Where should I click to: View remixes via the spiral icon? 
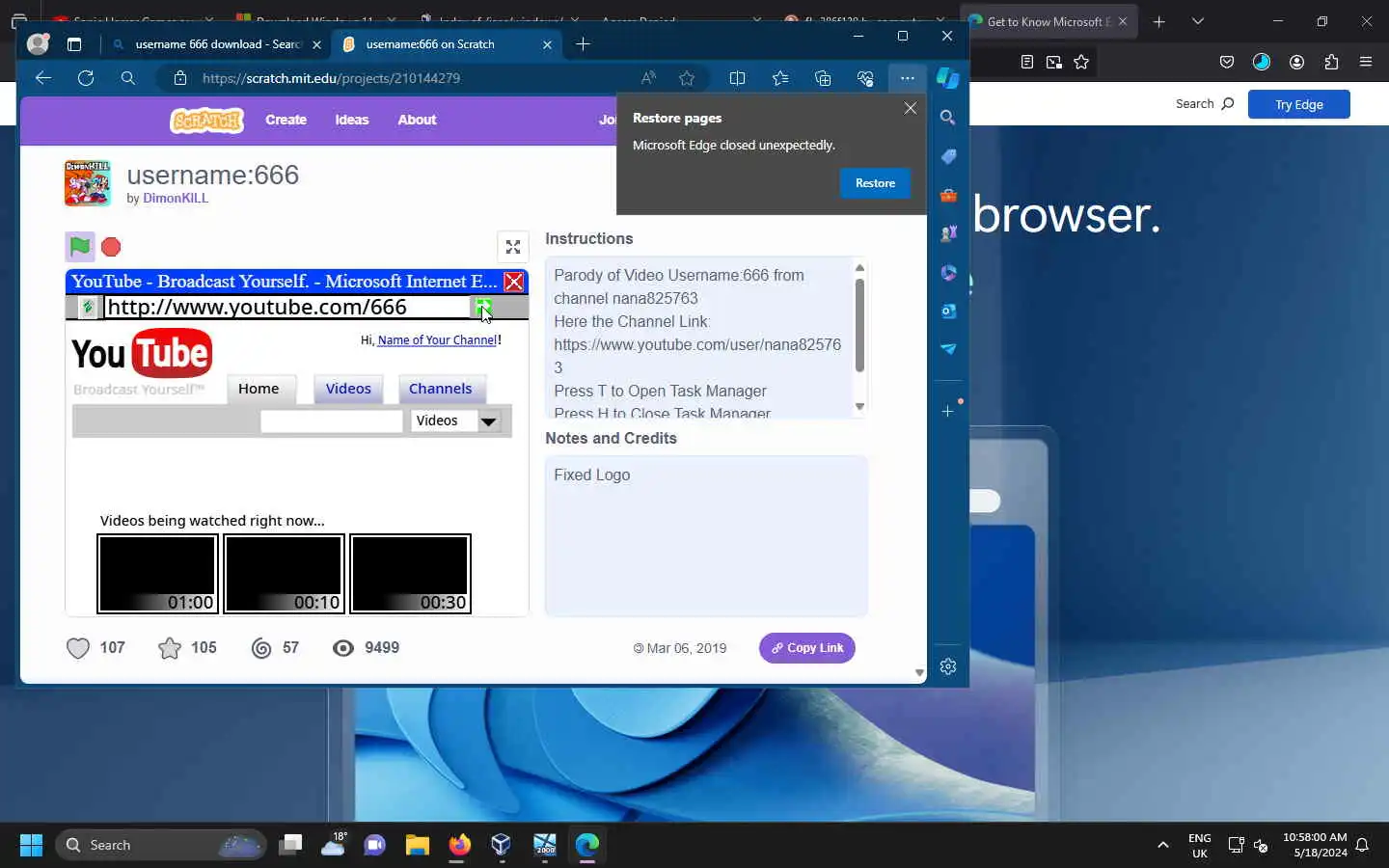click(261, 648)
